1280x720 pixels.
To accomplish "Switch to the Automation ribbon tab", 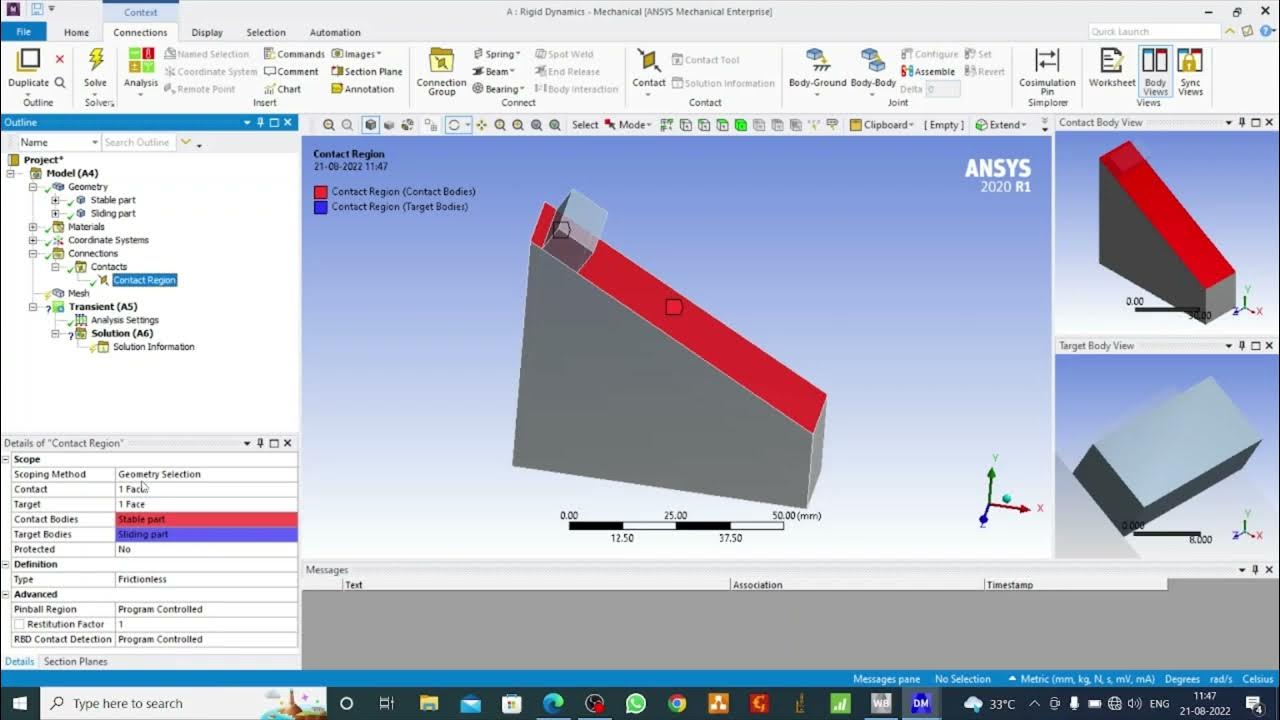I will coord(335,32).
